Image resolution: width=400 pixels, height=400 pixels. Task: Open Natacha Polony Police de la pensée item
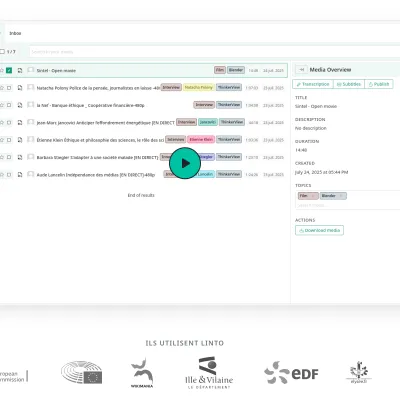98,88
